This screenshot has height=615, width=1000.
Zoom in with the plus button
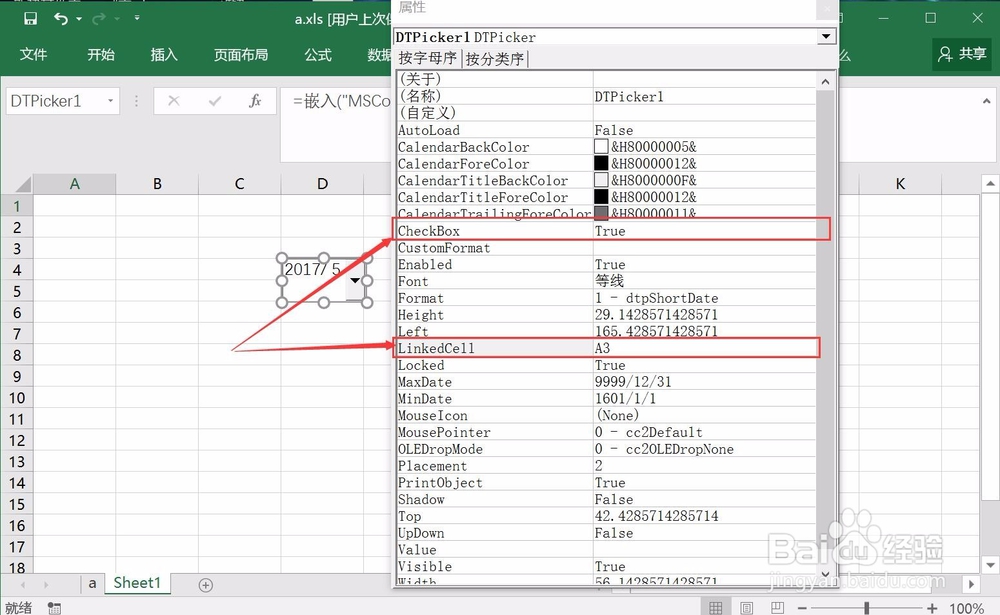point(932,608)
